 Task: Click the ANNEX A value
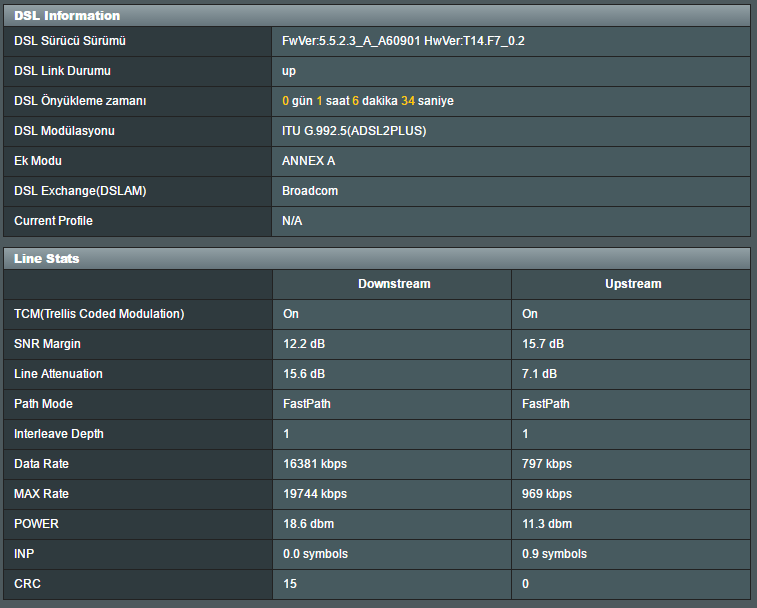pyautogui.click(x=309, y=161)
